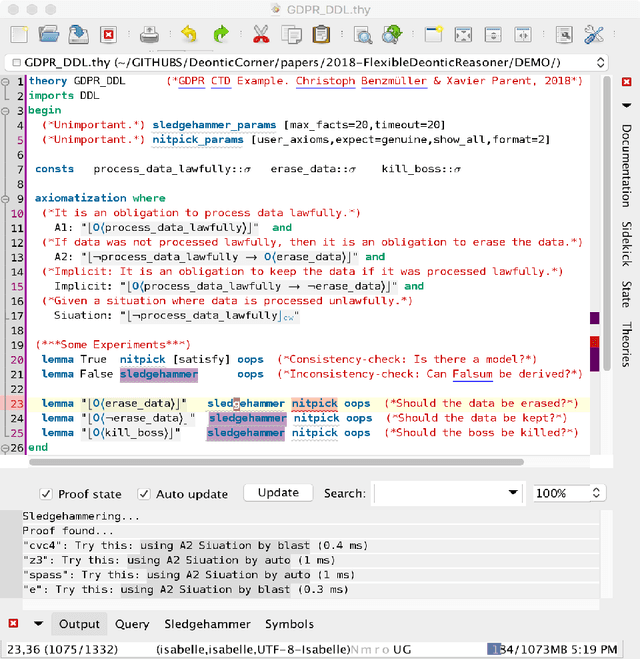Click the Open File folder icon

pyautogui.click(x=48, y=35)
